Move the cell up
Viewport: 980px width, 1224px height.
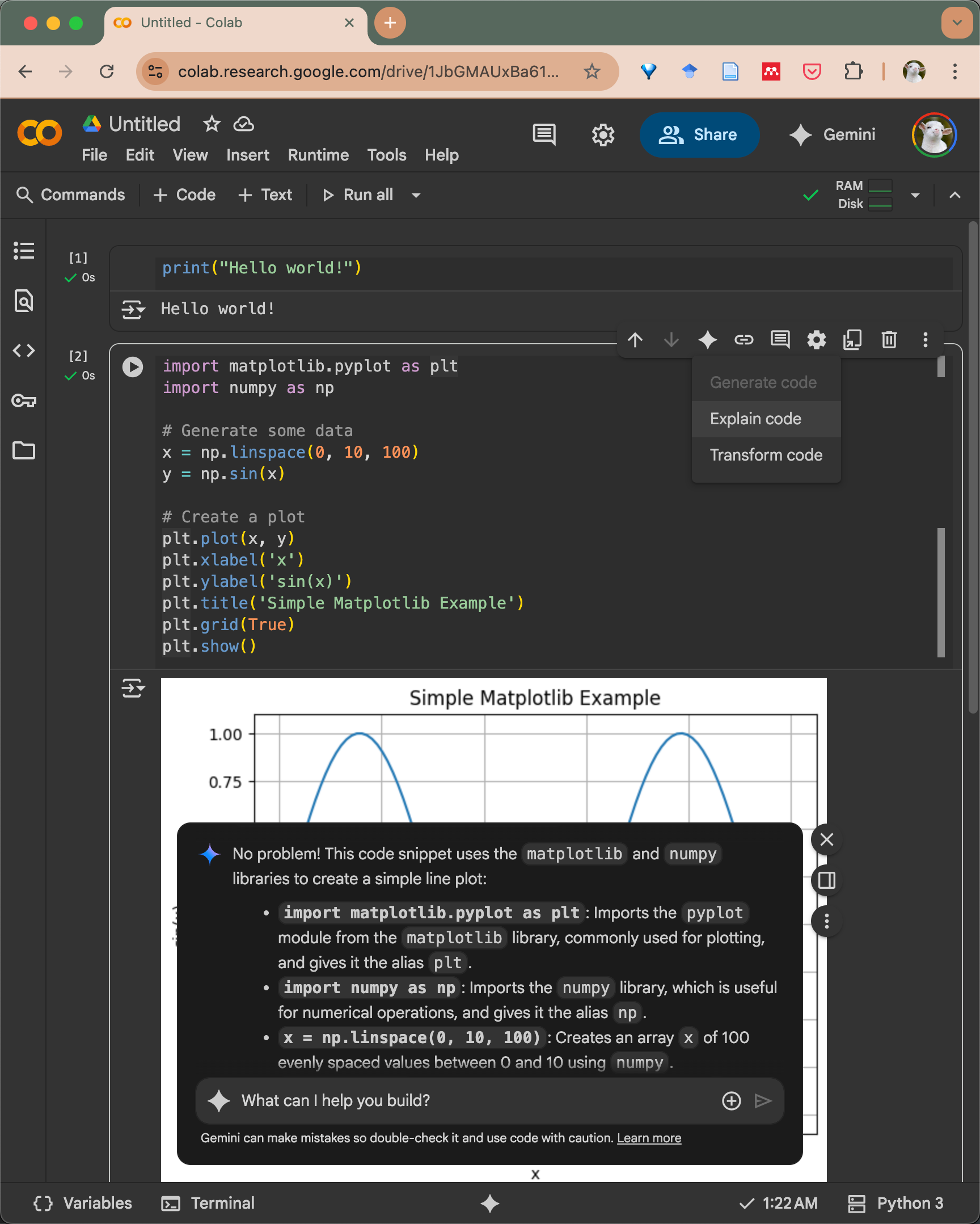click(x=635, y=340)
